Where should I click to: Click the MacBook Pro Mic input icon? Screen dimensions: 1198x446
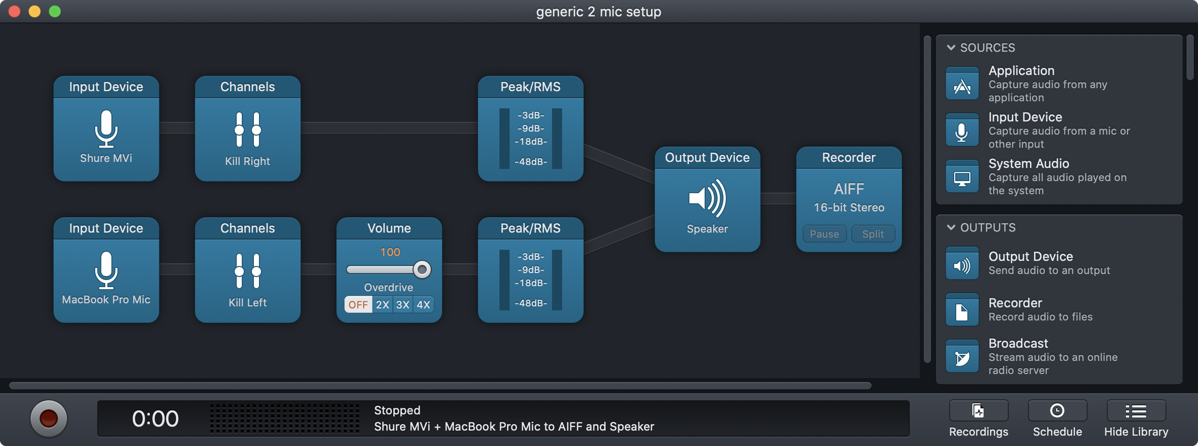tap(106, 270)
